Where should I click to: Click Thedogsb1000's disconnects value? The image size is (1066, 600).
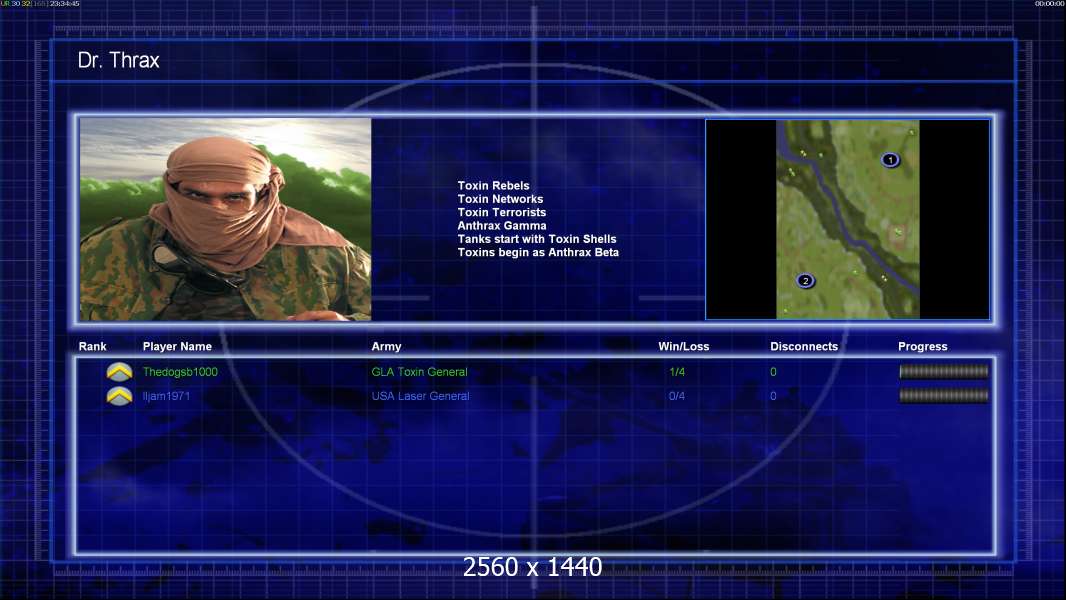tap(773, 372)
